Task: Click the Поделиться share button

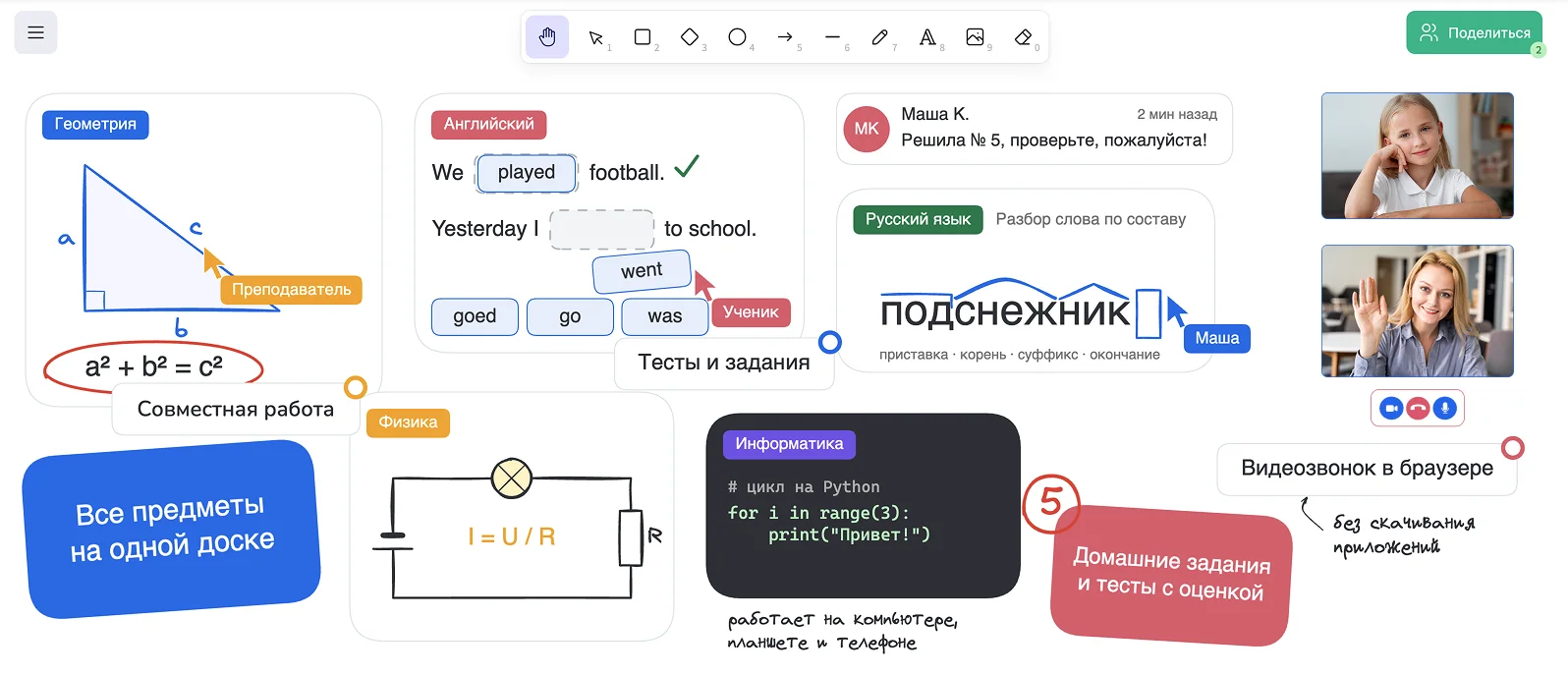Action: click(1475, 32)
